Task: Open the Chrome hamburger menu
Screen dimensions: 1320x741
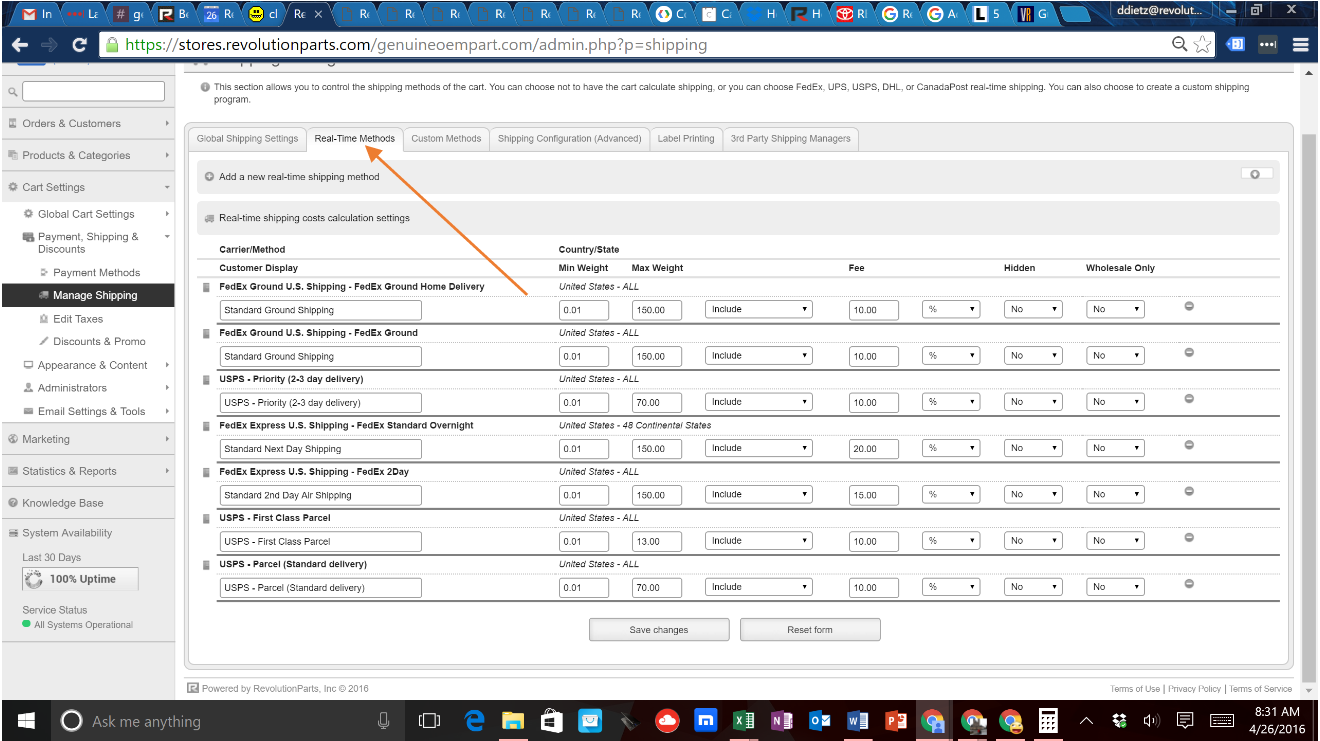Action: point(1300,45)
